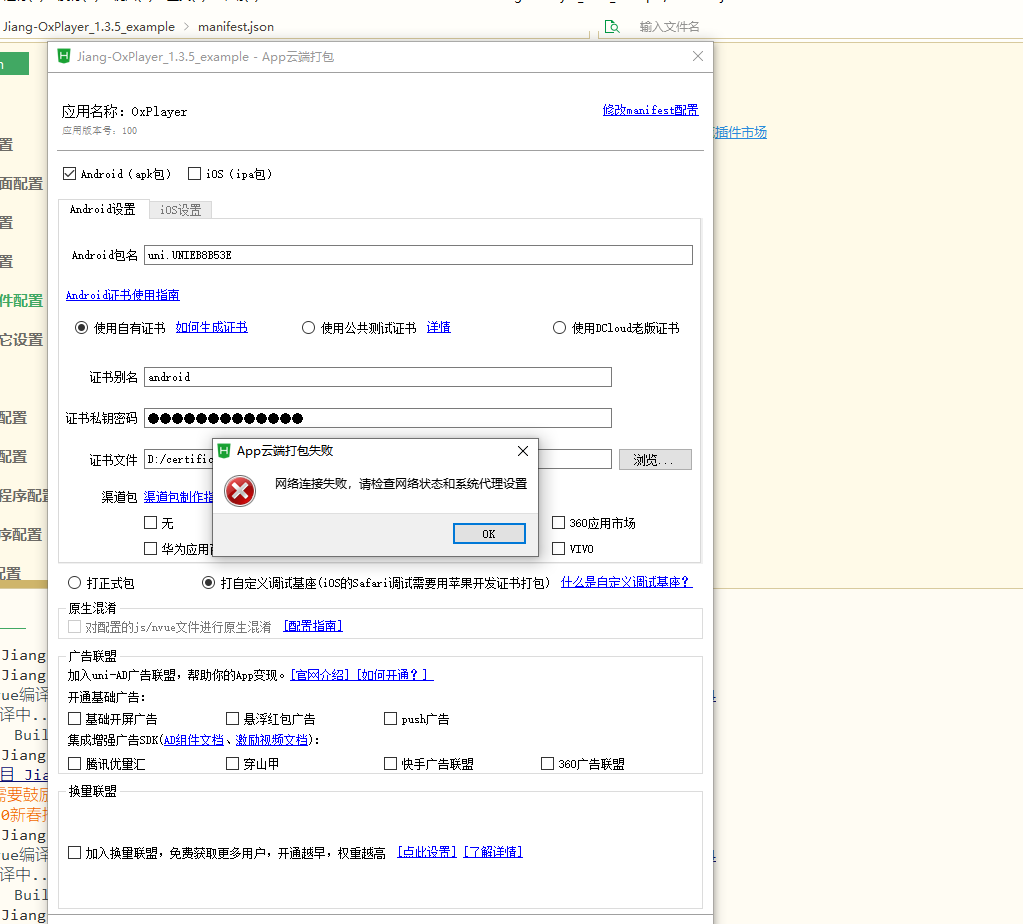Image resolution: width=1023 pixels, height=924 pixels.
Task: Open the 修改manifest配置 link
Action: click(650, 111)
